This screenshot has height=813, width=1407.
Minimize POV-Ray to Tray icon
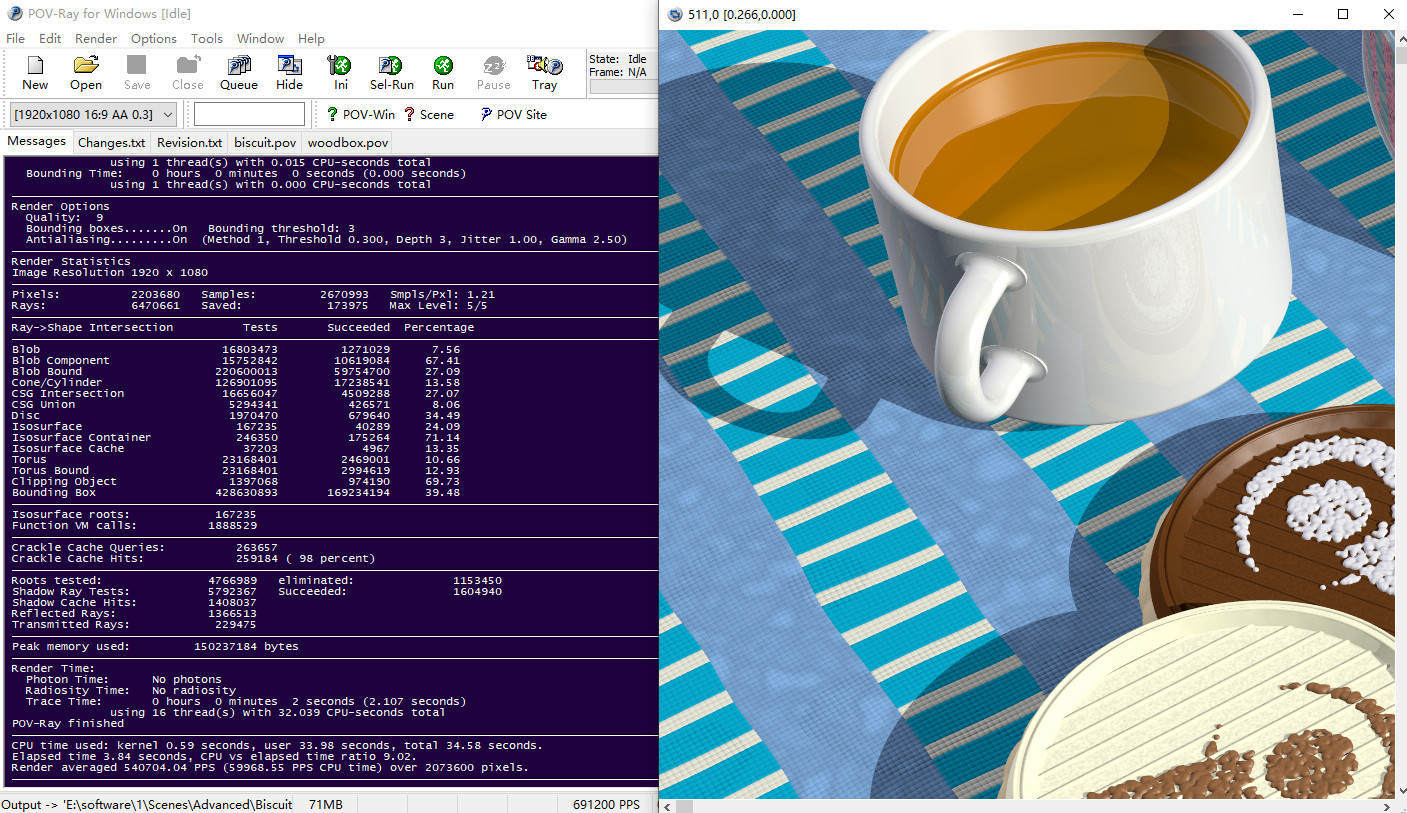click(544, 72)
